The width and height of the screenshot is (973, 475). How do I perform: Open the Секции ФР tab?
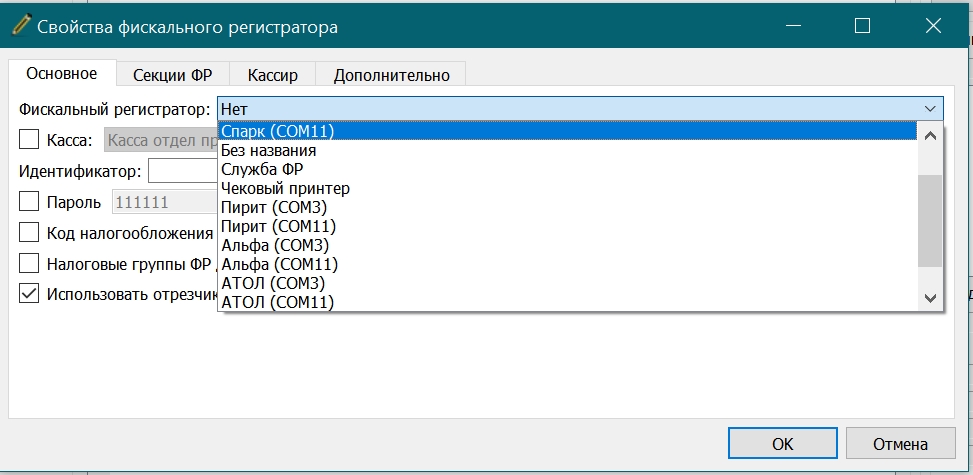[173, 75]
